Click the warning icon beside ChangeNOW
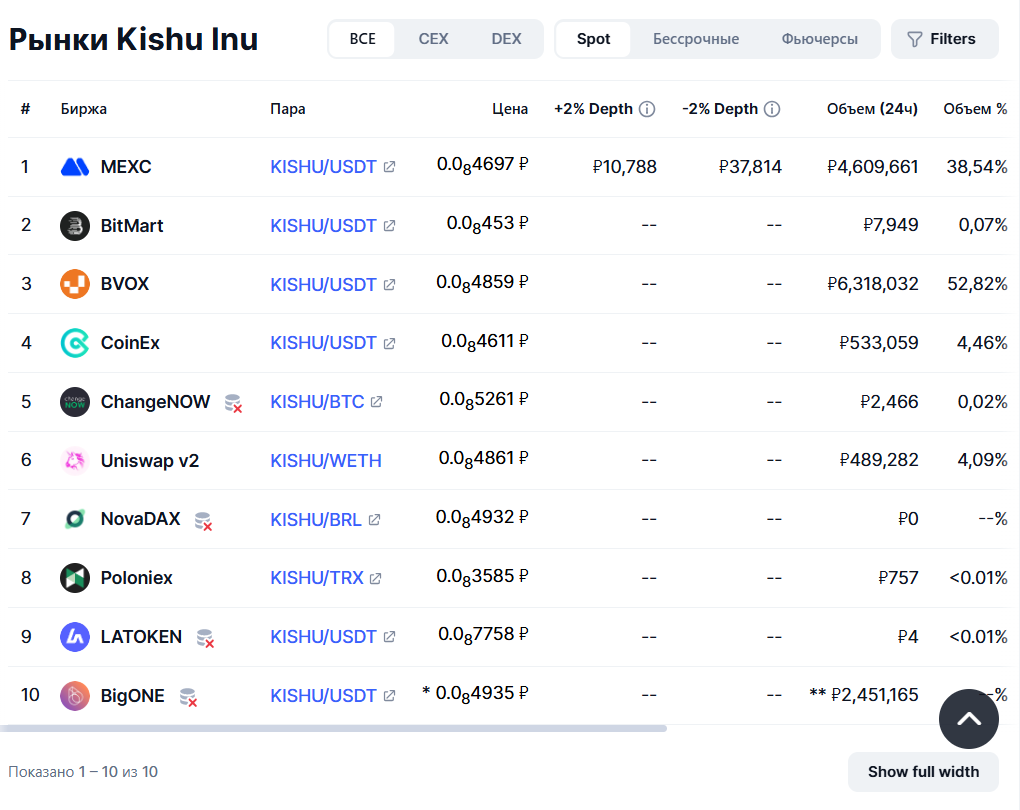This screenshot has height=810, width=1020. [x=233, y=403]
